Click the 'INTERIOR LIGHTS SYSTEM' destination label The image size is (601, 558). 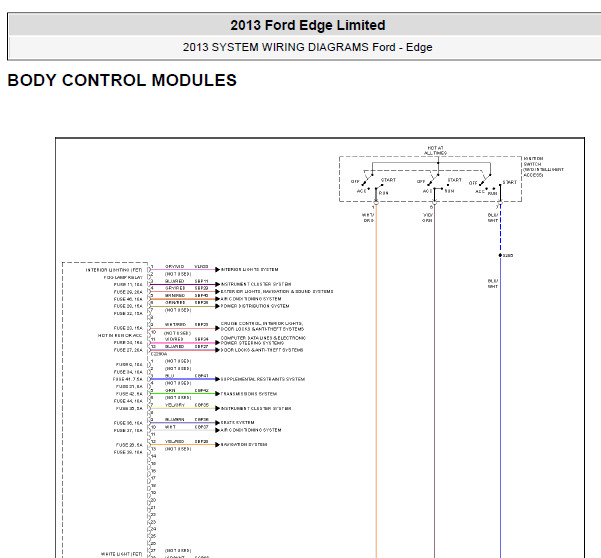[x=250, y=269]
